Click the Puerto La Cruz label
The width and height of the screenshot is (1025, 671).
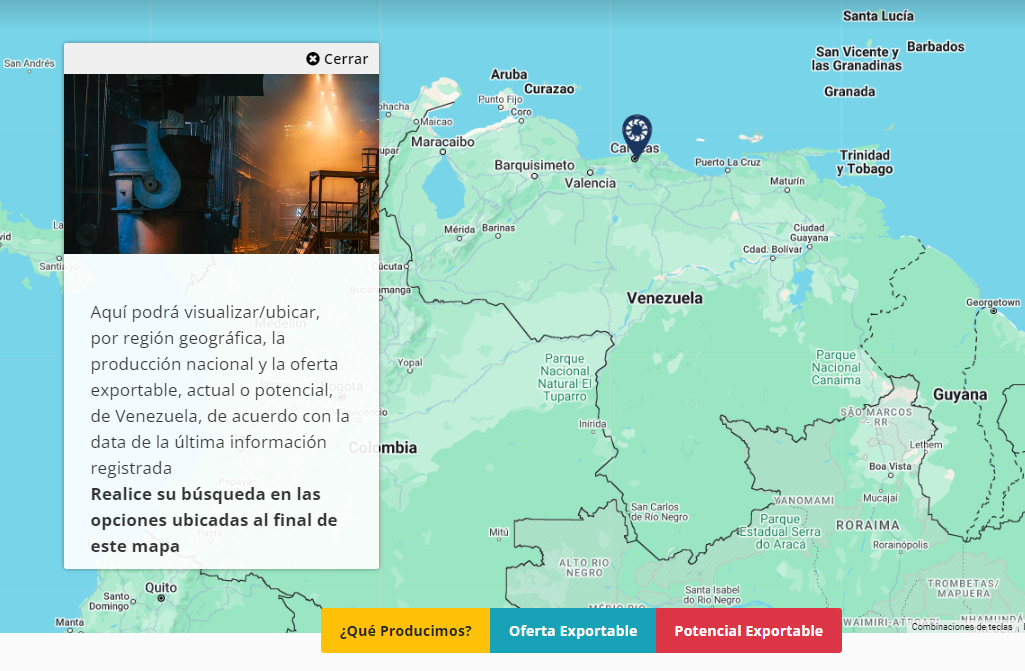click(x=728, y=162)
